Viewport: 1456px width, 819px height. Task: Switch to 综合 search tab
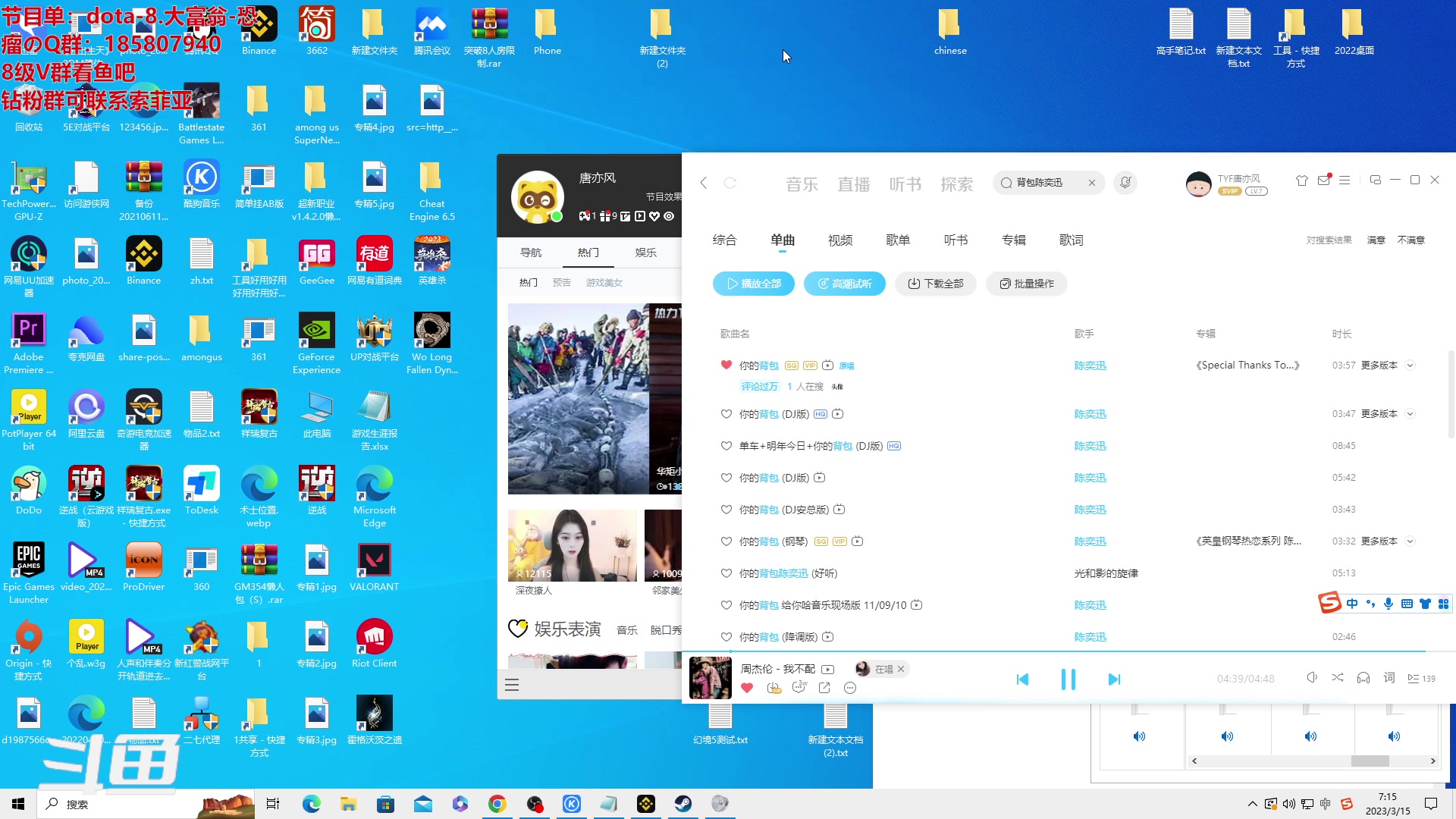(x=724, y=240)
